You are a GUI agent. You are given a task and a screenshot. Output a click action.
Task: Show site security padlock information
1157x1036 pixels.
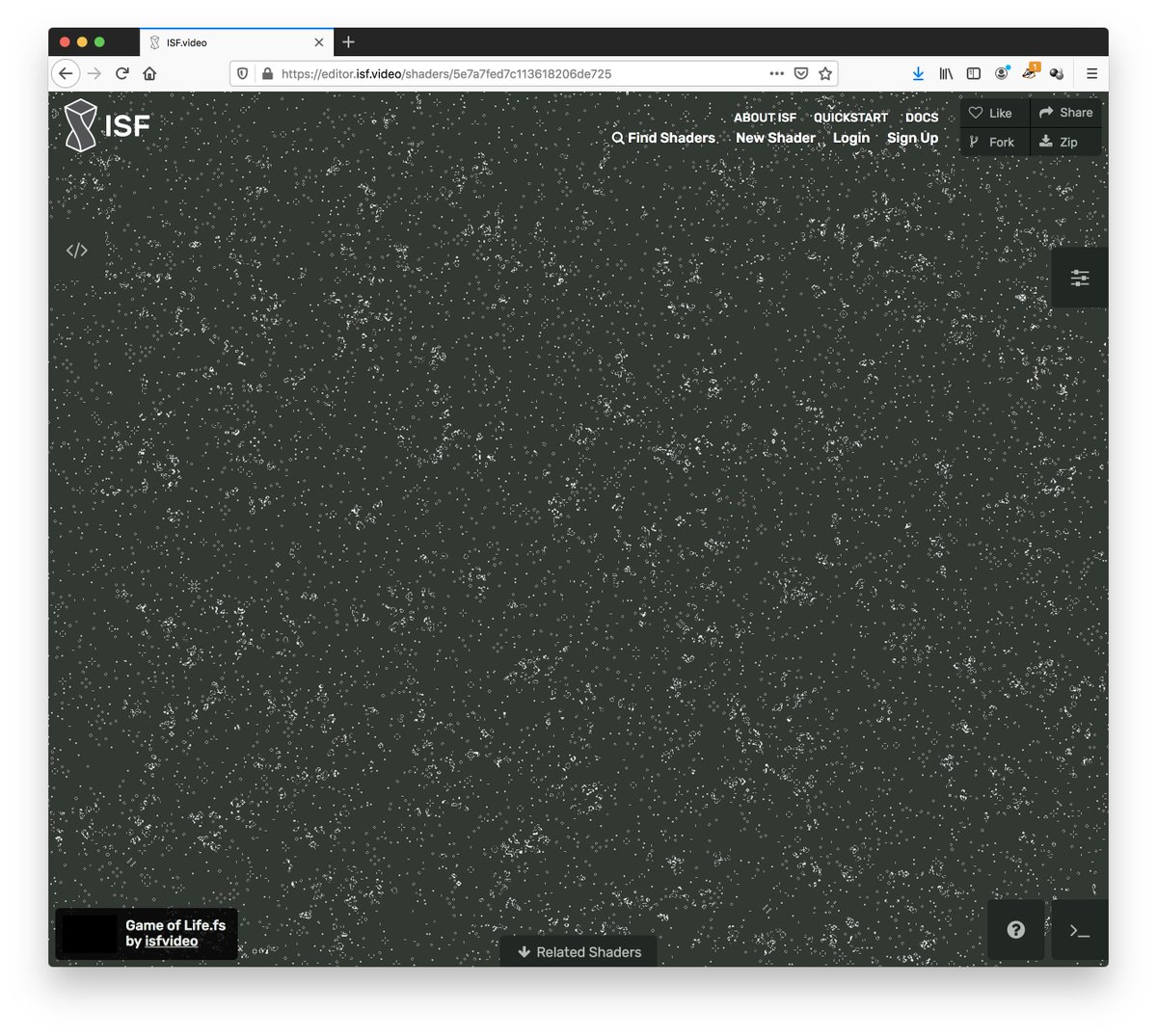tap(267, 73)
